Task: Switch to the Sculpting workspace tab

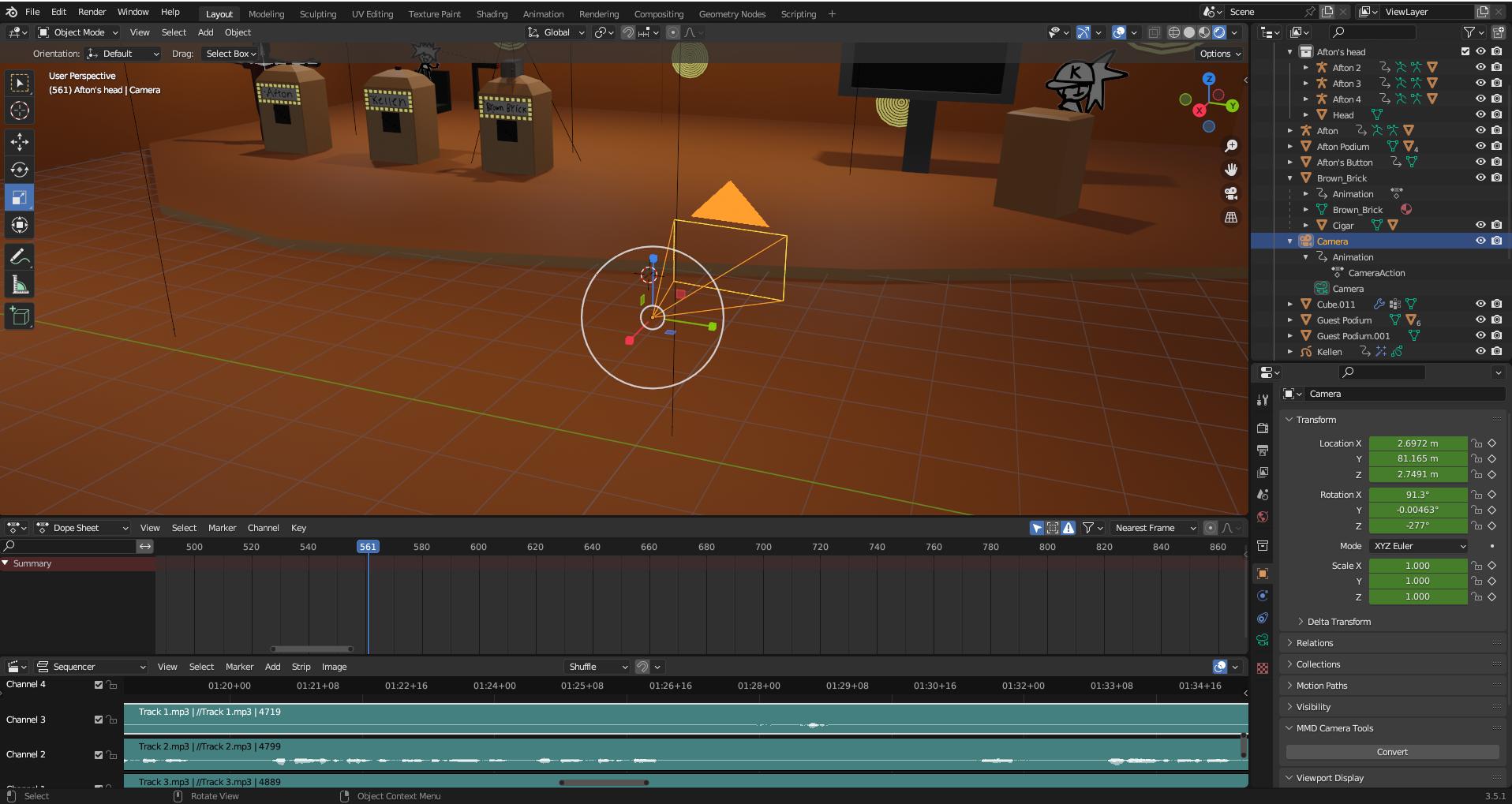Action: click(317, 14)
